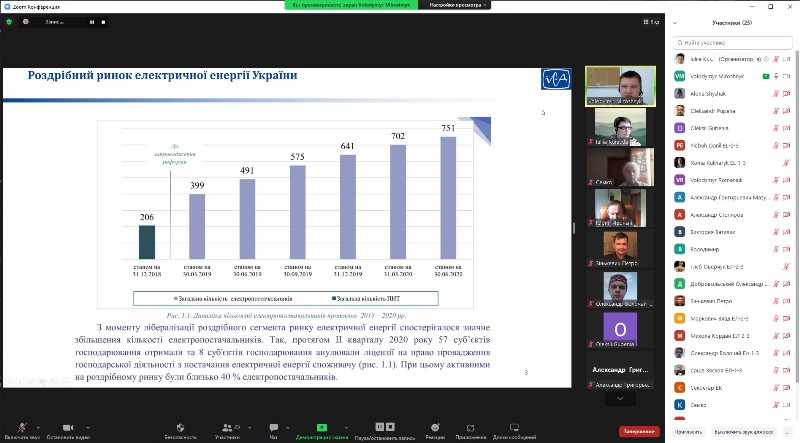Toggle mute for Oleksandr Pupena

(x=776, y=111)
